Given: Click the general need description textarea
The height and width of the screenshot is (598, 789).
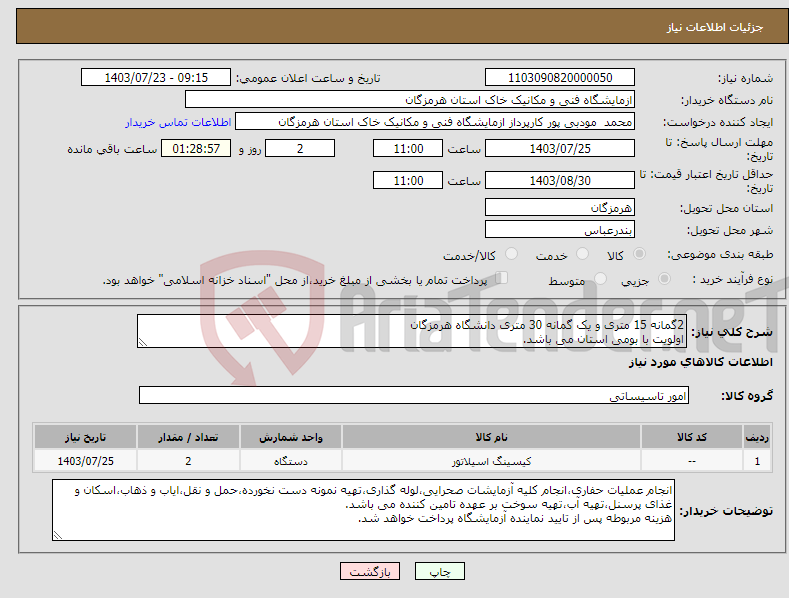Looking at the screenshot, I should 412,331.
